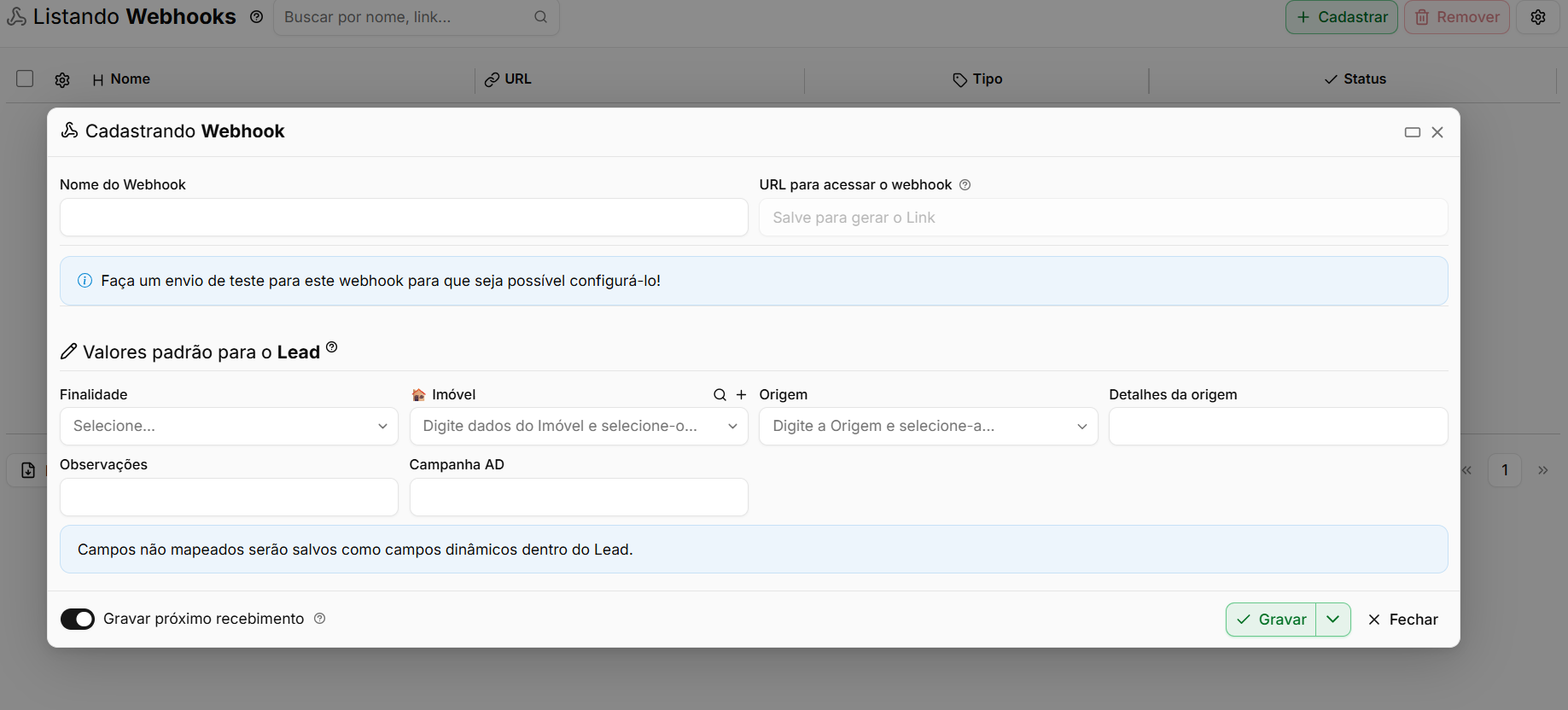Click the Fechar button
The image size is (1568, 710).
coord(1402,620)
